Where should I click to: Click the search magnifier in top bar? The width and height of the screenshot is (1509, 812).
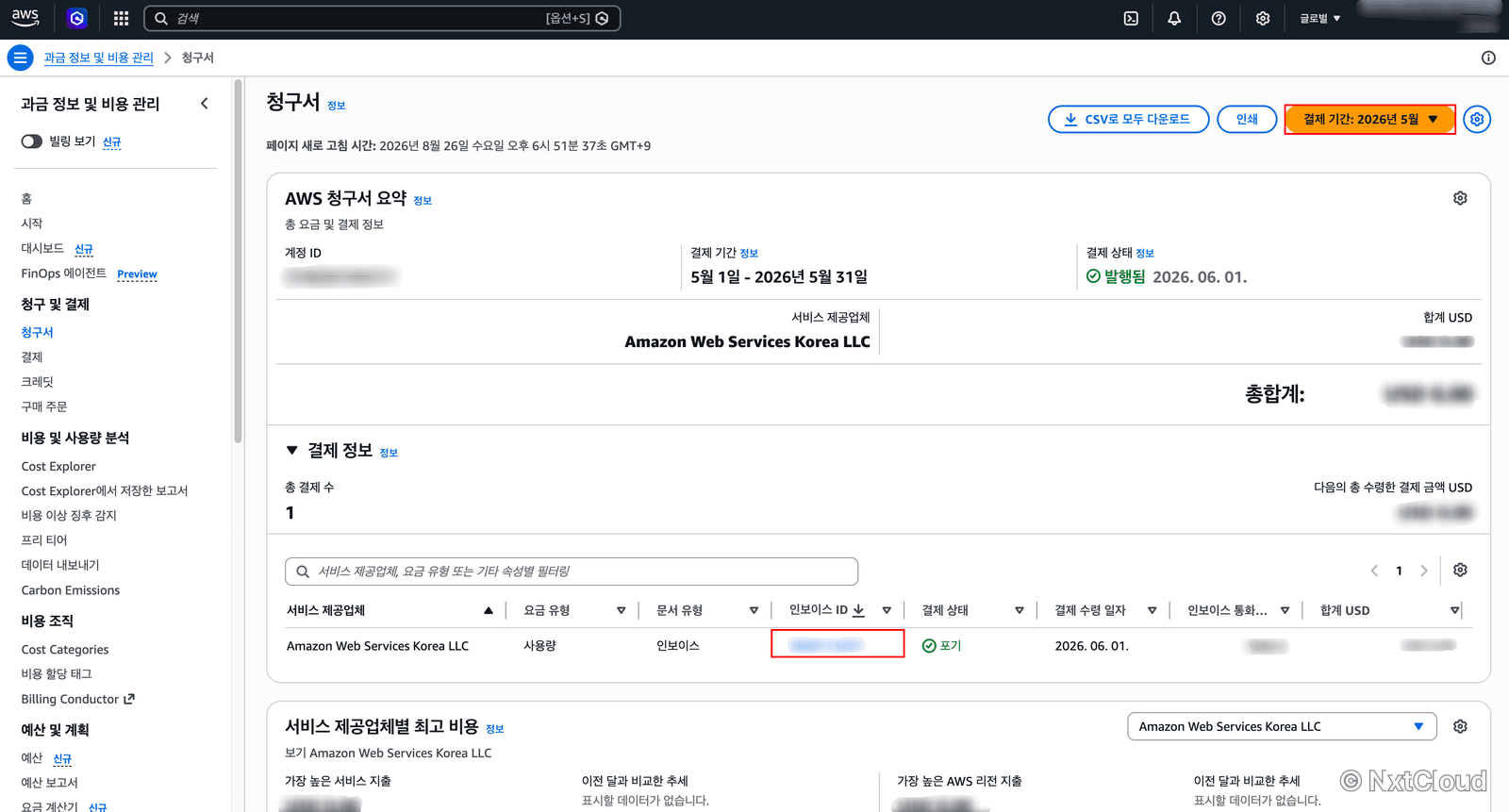tap(161, 18)
